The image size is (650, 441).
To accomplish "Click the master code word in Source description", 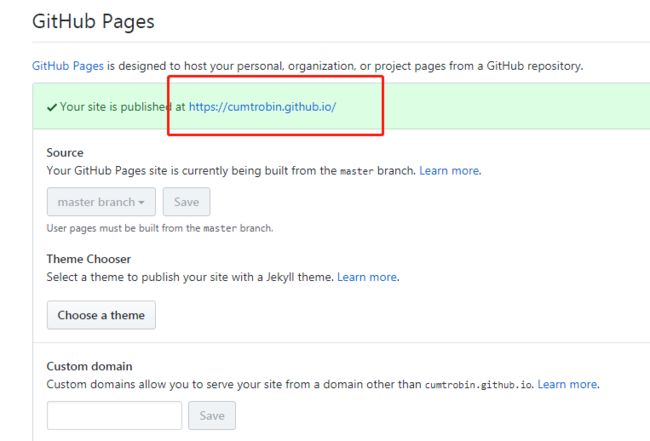I will [x=357, y=172].
